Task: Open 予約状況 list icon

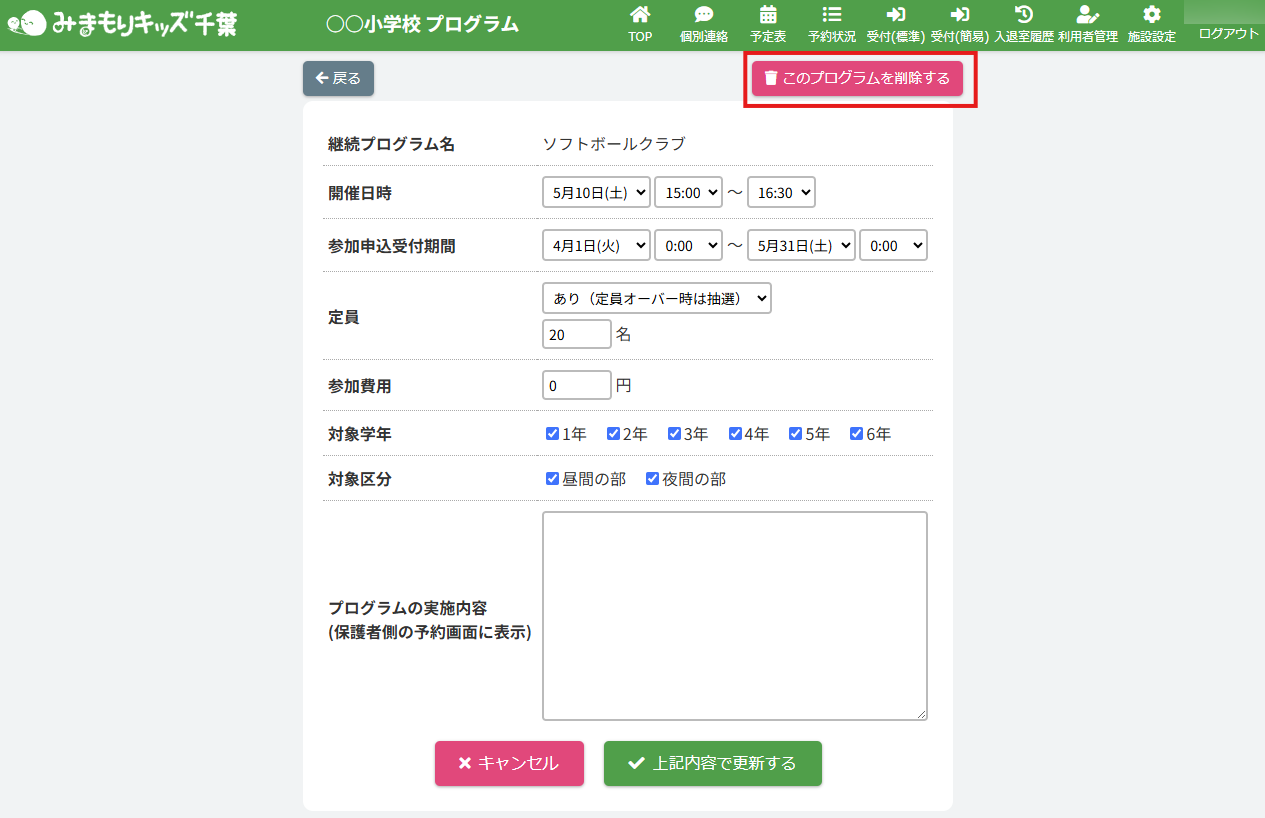Action: click(x=832, y=15)
